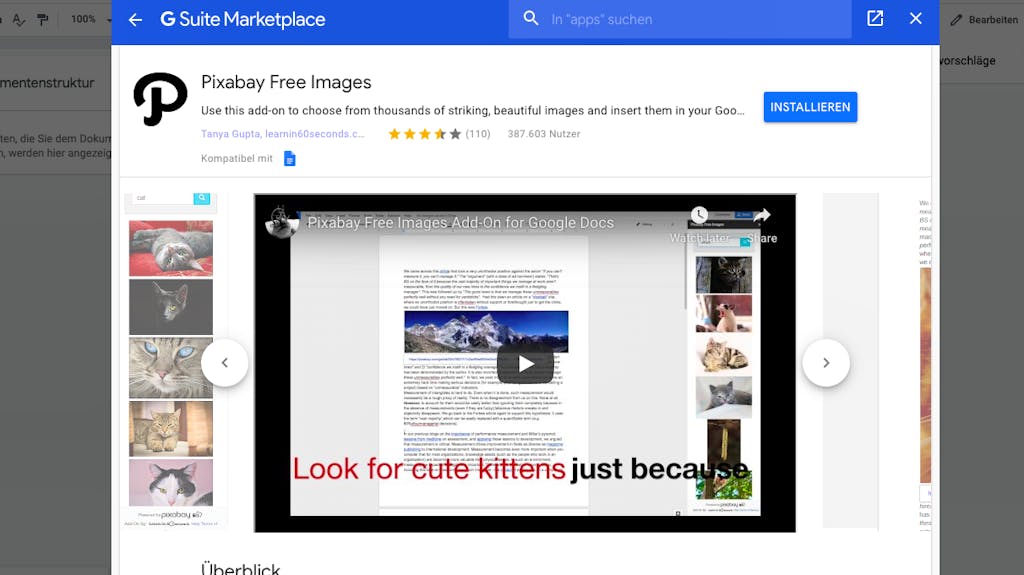The image size is (1024, 575).
Task: Close the G Suite Marketplace dialog
Action: (x=916, y=19)
